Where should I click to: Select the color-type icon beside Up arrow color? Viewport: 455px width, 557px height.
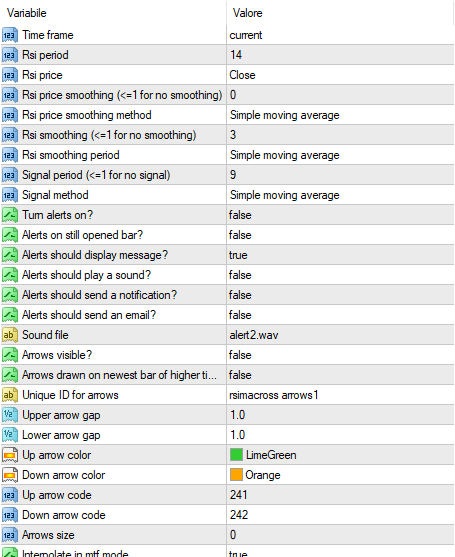[10, 455]
